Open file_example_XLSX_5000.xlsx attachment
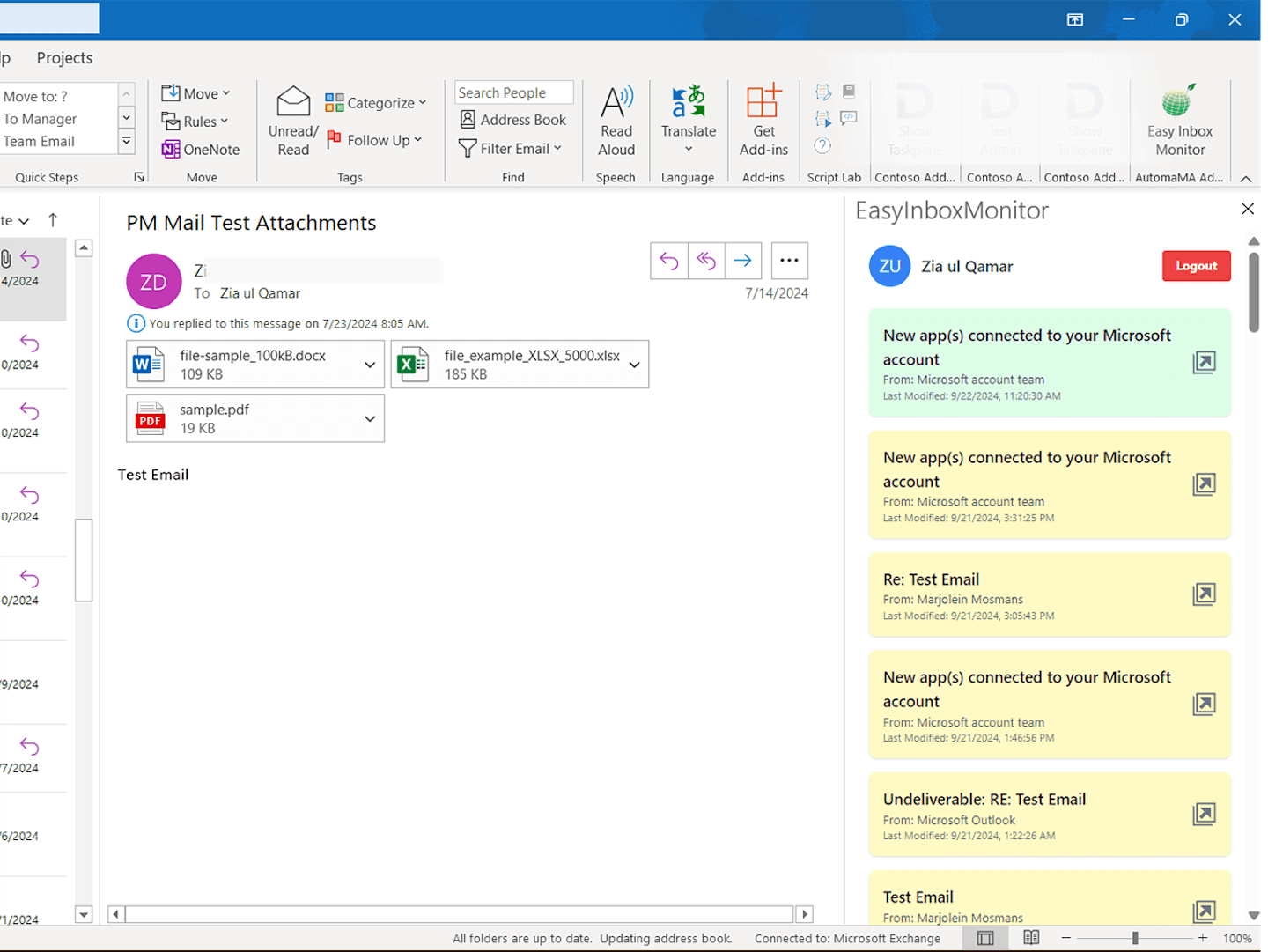The width and height of the screenshot is (1268, 952). click(505, 365)
